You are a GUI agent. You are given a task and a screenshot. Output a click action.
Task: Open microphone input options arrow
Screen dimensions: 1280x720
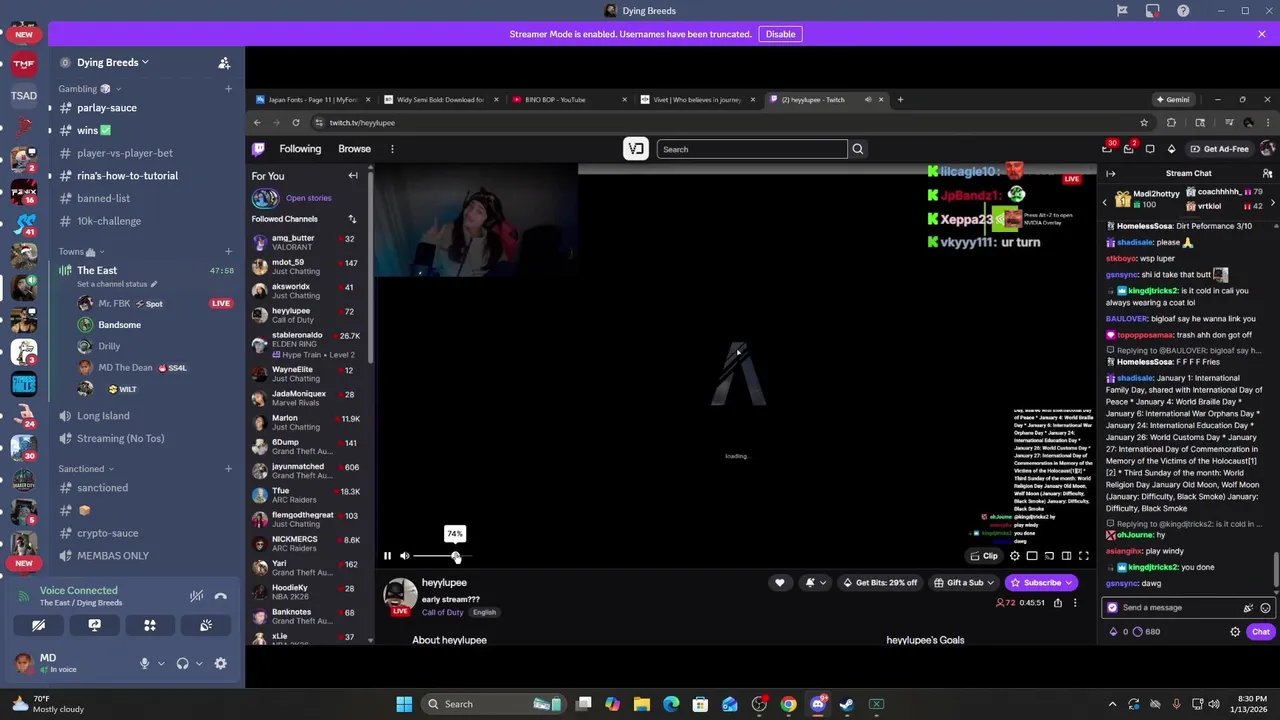(161, 663)
